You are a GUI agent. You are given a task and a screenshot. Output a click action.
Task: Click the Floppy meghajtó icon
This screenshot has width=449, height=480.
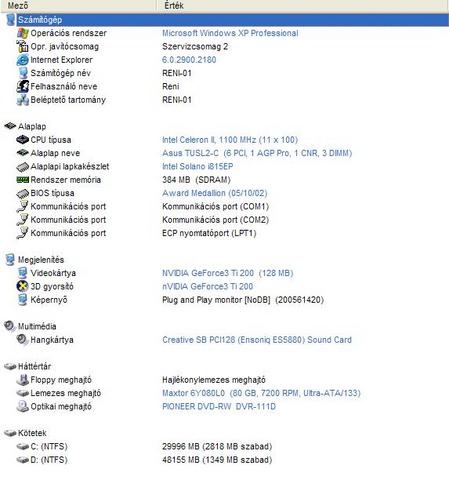23,380
